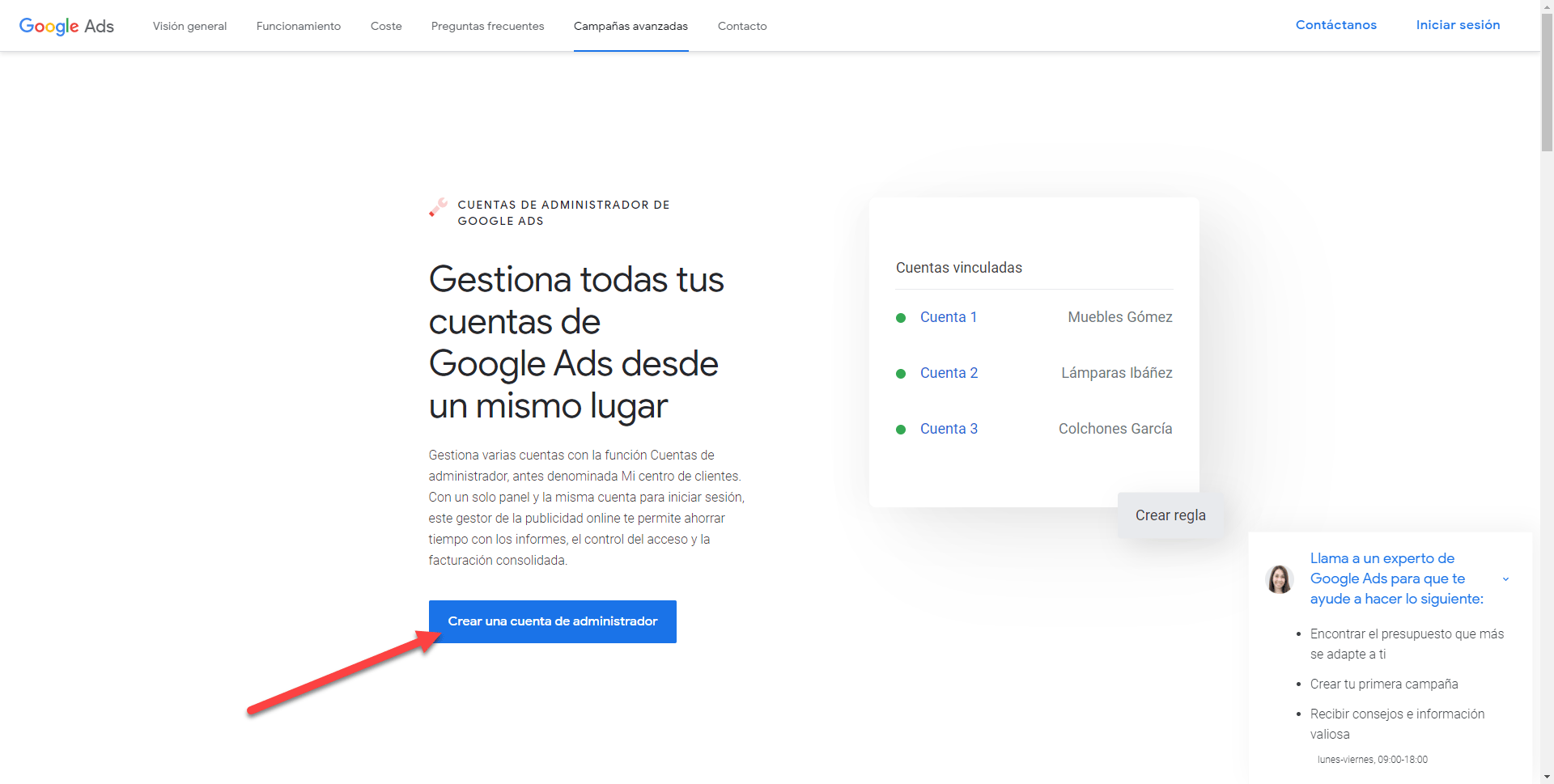Select Preguntas frecuentes in navigation
The height and width of the screenshot is (784, 1554).
point(487,26)
